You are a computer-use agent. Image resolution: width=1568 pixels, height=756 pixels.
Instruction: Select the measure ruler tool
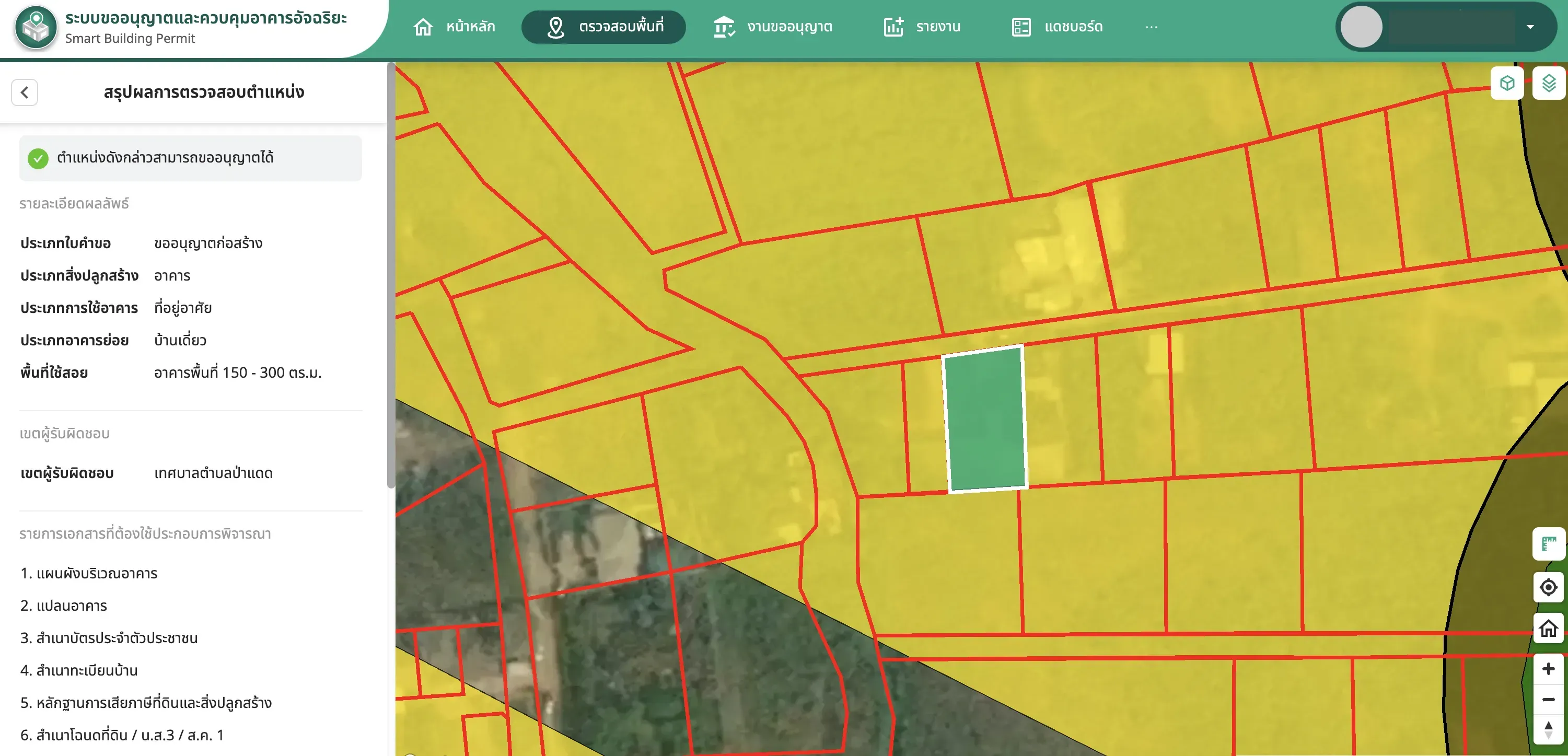click(x=1549, y=543)
